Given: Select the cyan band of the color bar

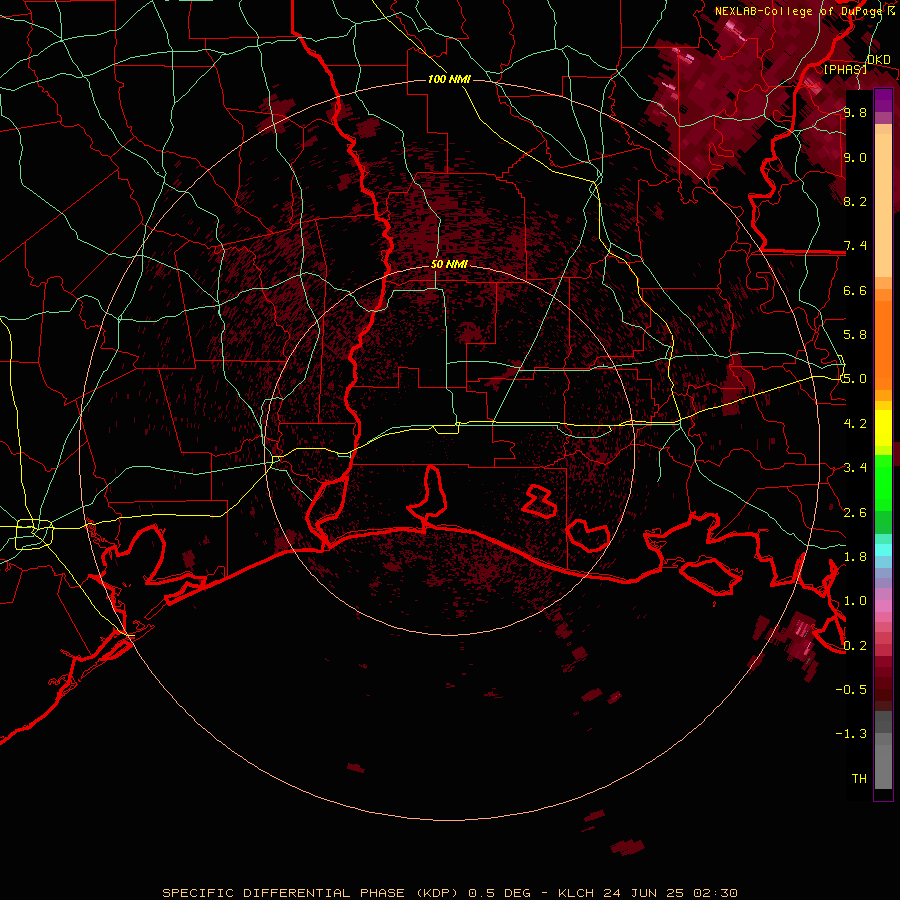Looking at the screenshot, I should (883, 550).
